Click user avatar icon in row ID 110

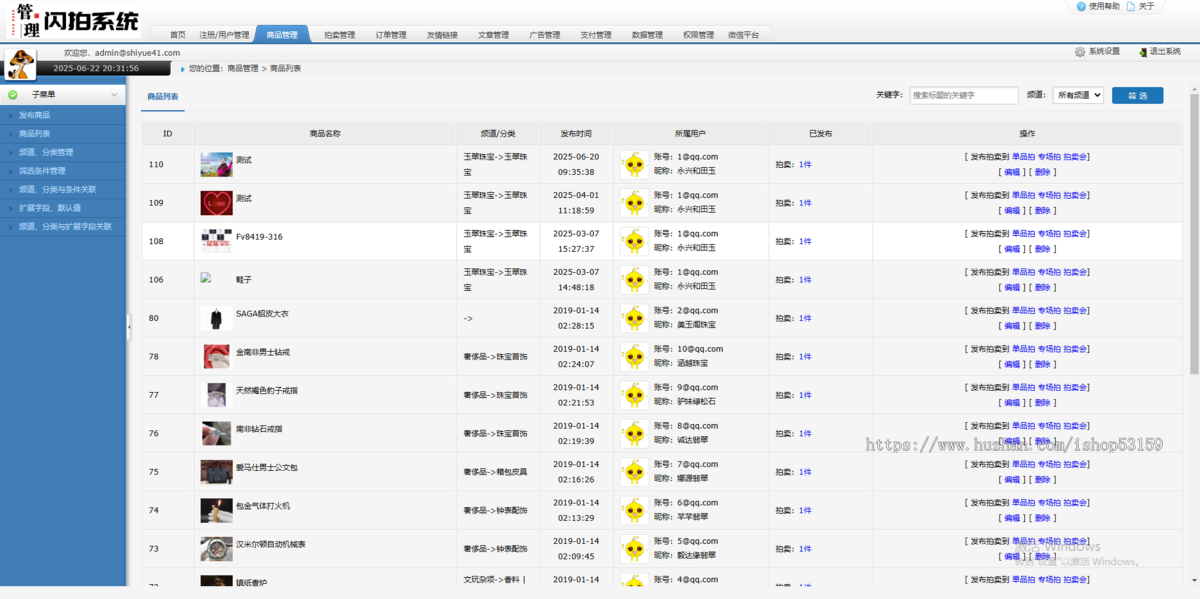pyautogui.click(x=633, y=164)
